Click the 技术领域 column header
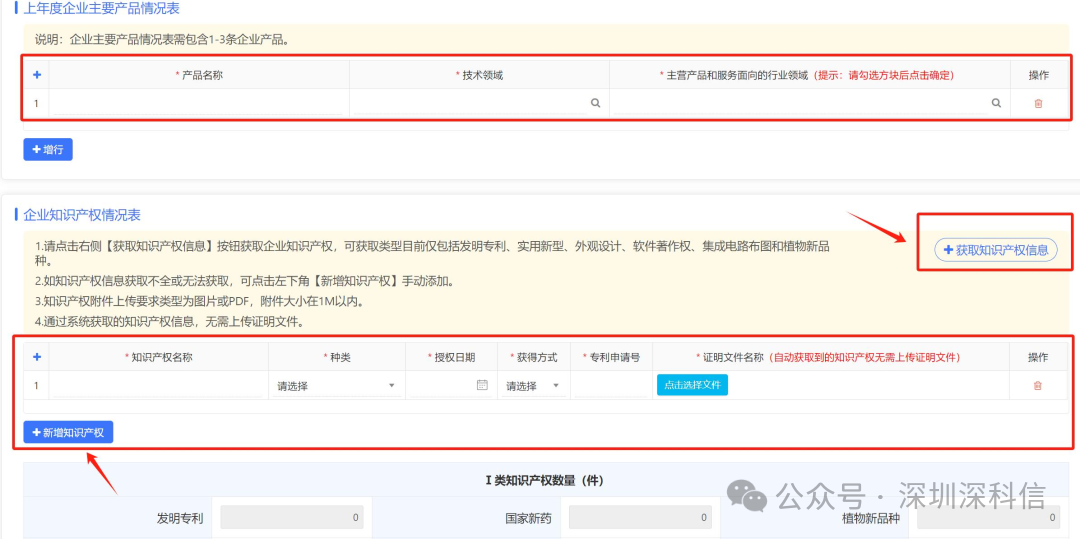1080x539 pixels. (x=479, y=75)
